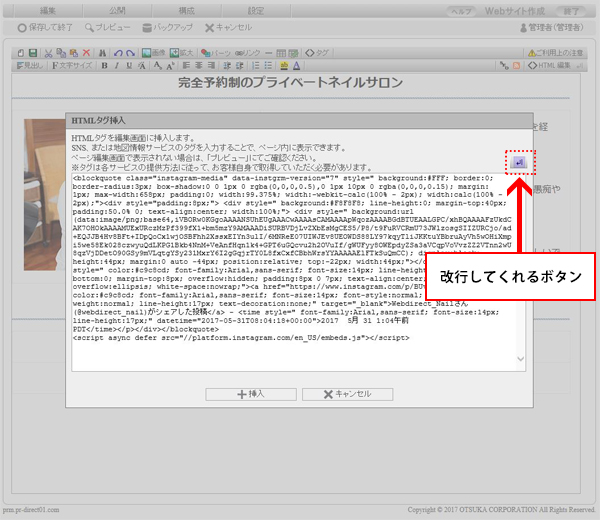Click the copy icon in editor toolbar
Image resolution: width=600 pixels, height=520 pixels.
[x=61, y=53]
